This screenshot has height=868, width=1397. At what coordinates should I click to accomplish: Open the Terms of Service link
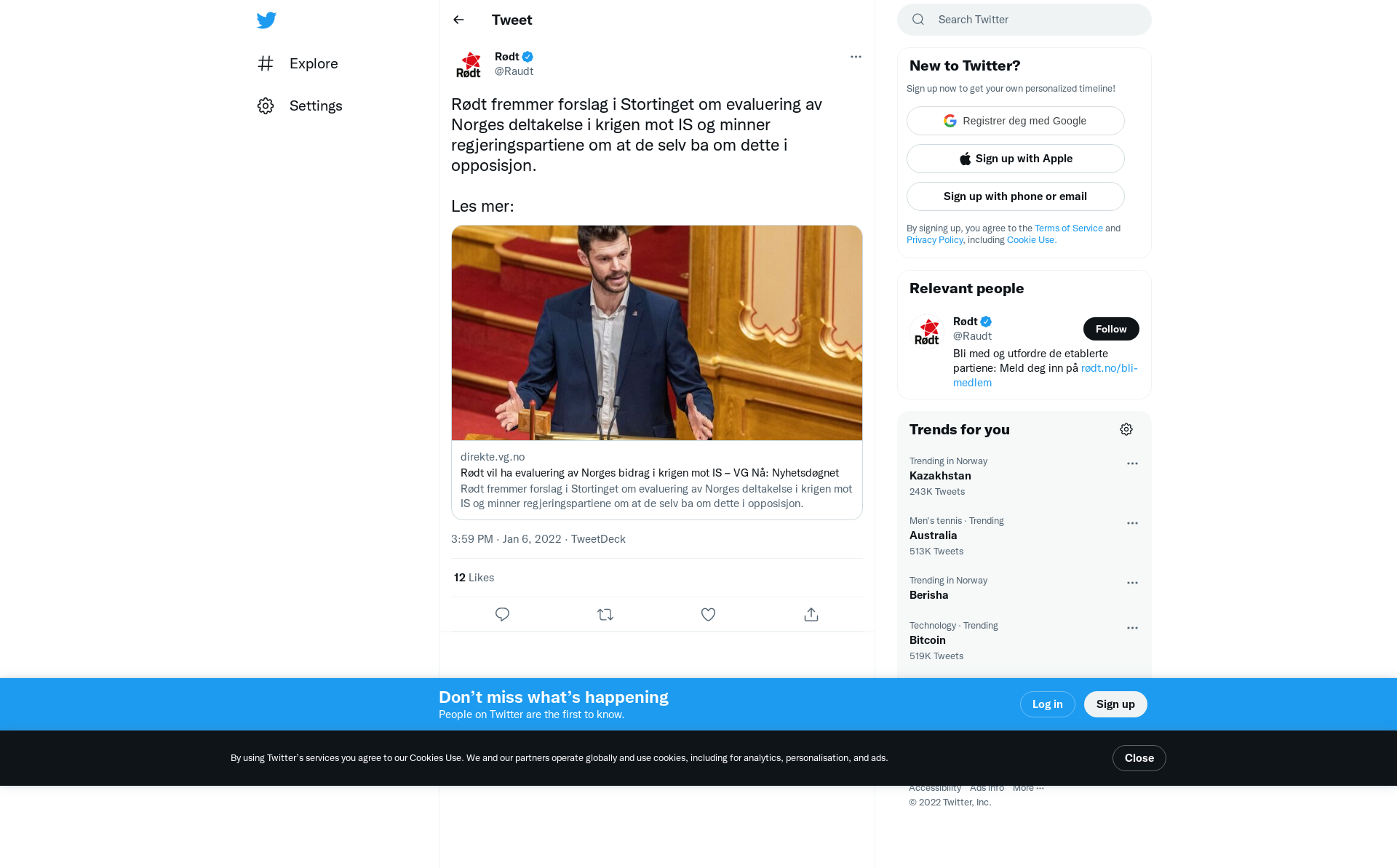tap(1068, 228)
